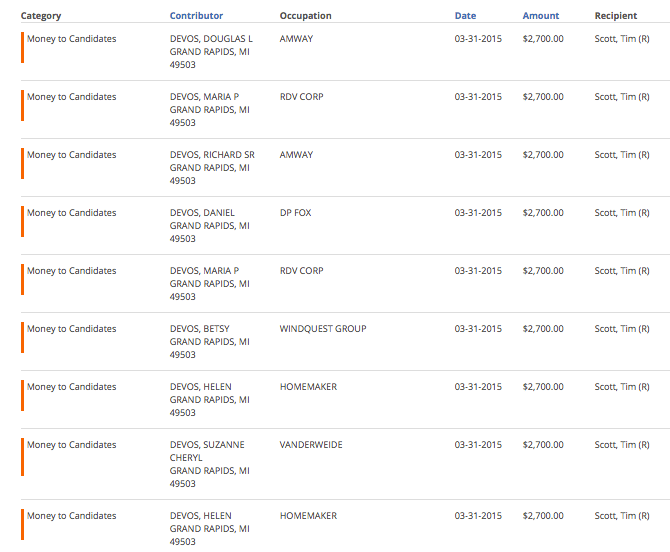Viewport: 670px width, 552px height.
Task: Click Money to Candidates in Richard SR row
Action: pyautogui.click(x=71, y=155)
